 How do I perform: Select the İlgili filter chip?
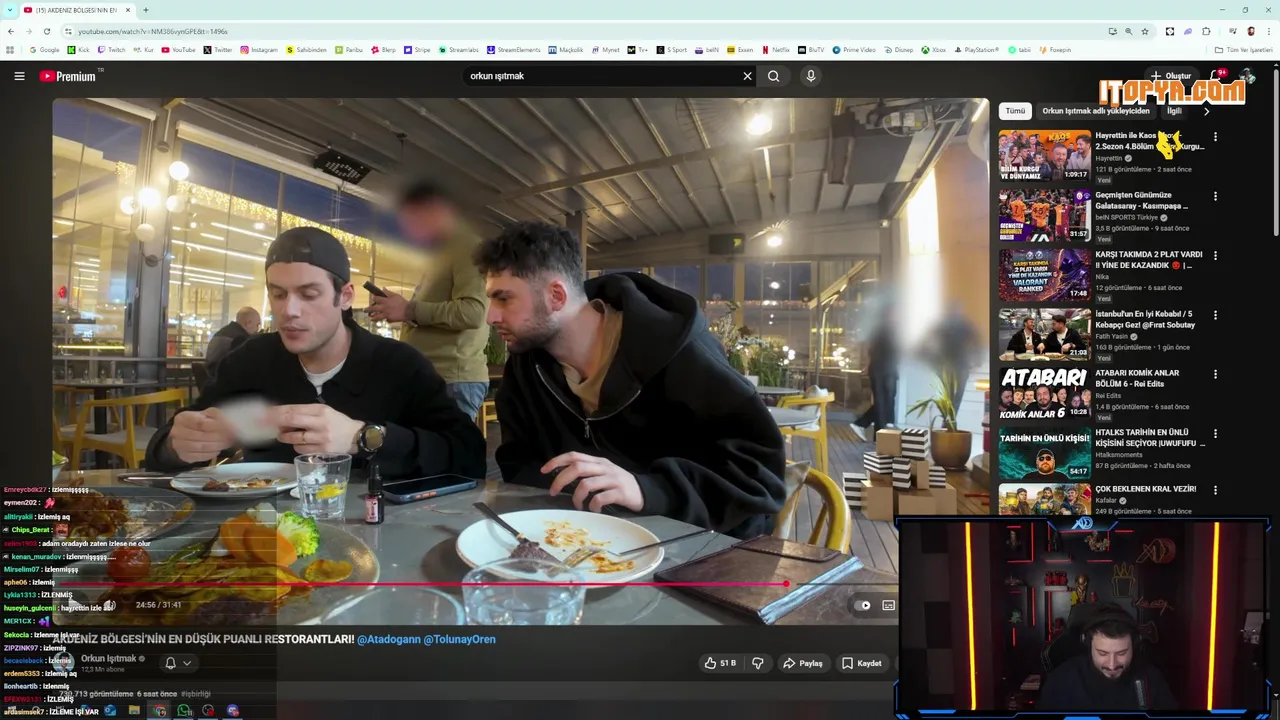tap(1174, 111)
